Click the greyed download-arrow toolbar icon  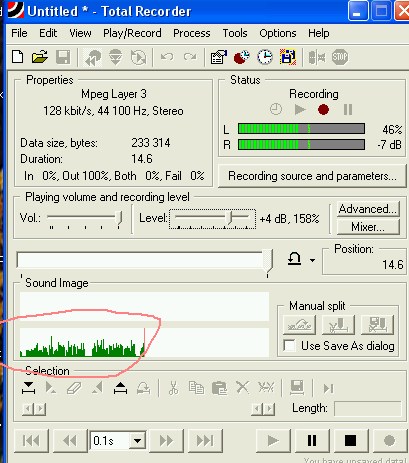116,57
